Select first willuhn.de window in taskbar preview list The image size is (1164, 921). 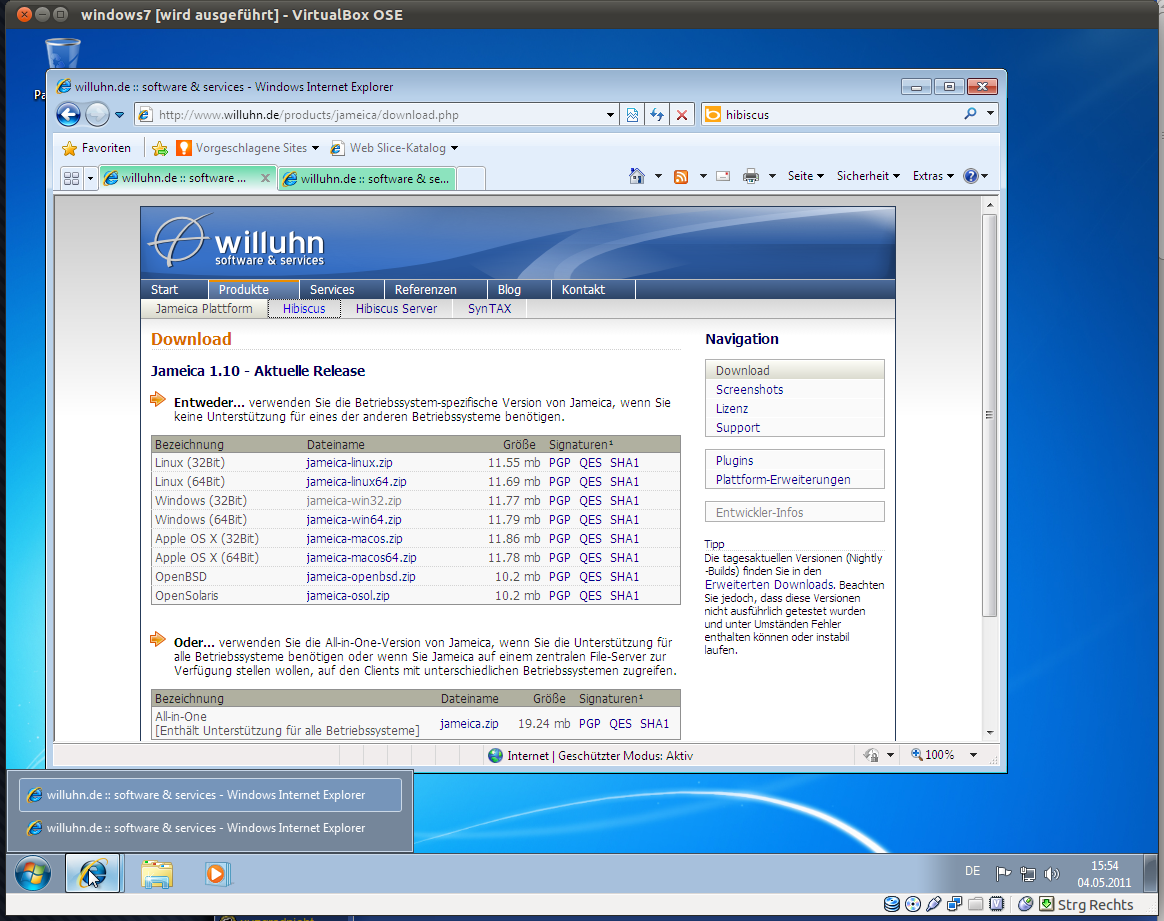tap(210, 795)
